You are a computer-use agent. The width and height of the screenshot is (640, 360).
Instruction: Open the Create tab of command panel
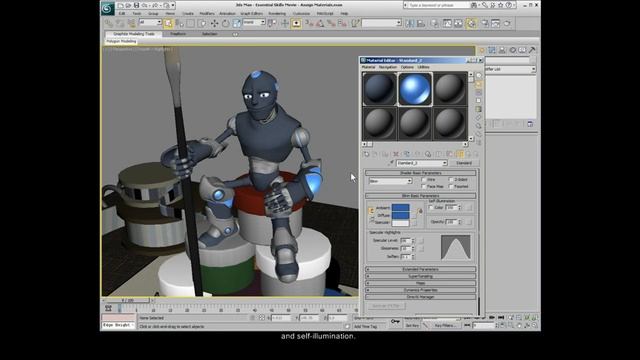coord(482,50)
